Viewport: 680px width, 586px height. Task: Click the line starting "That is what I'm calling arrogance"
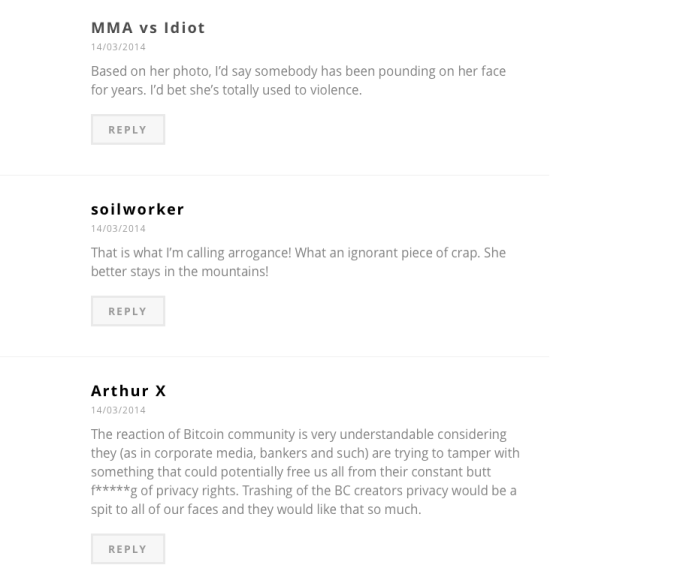coord(298,253)
